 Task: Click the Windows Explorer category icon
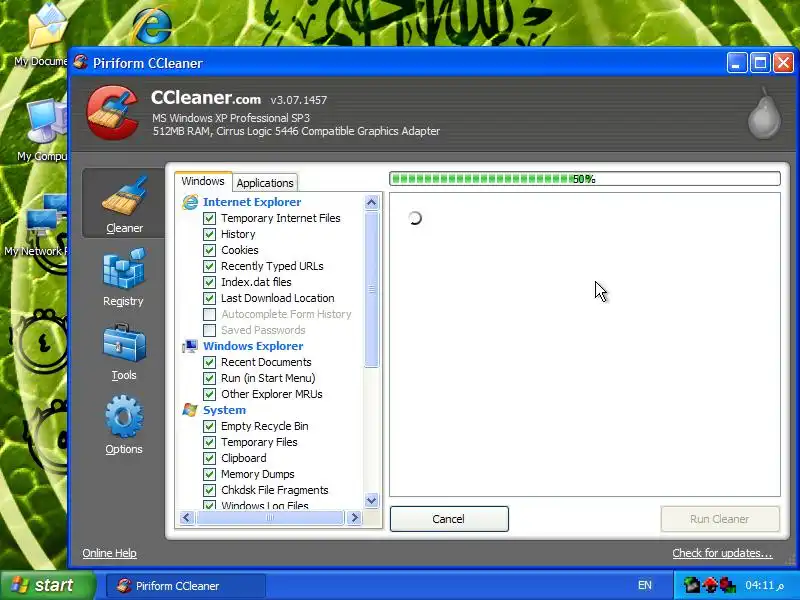point(190,346)
